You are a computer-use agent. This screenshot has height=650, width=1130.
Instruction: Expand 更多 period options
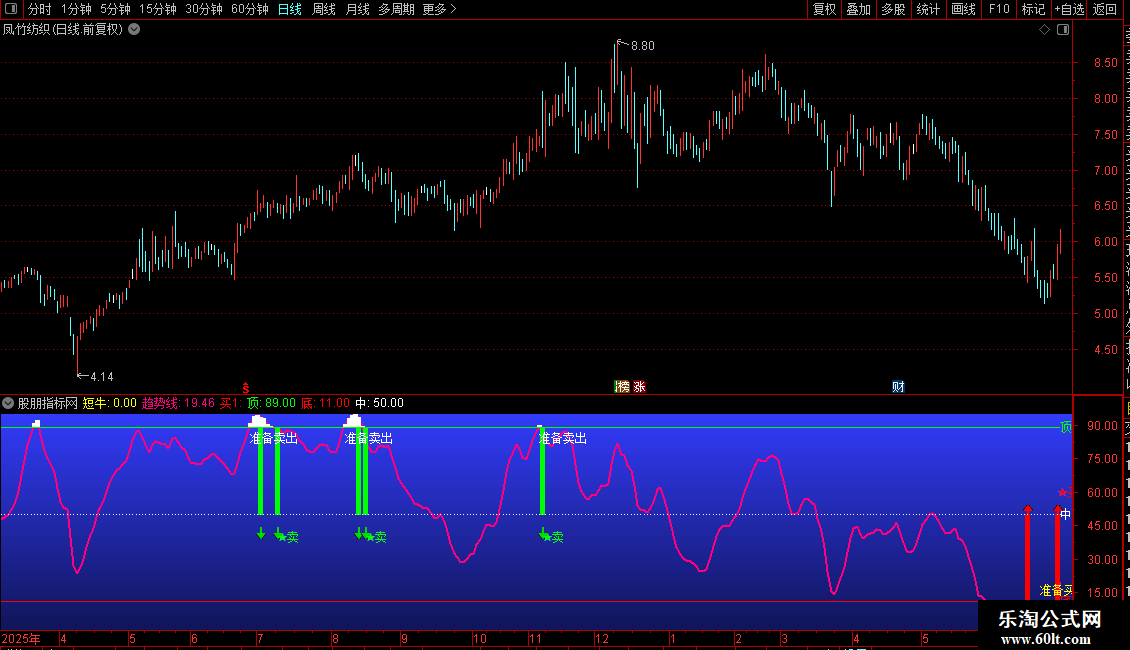coord(439,9)
